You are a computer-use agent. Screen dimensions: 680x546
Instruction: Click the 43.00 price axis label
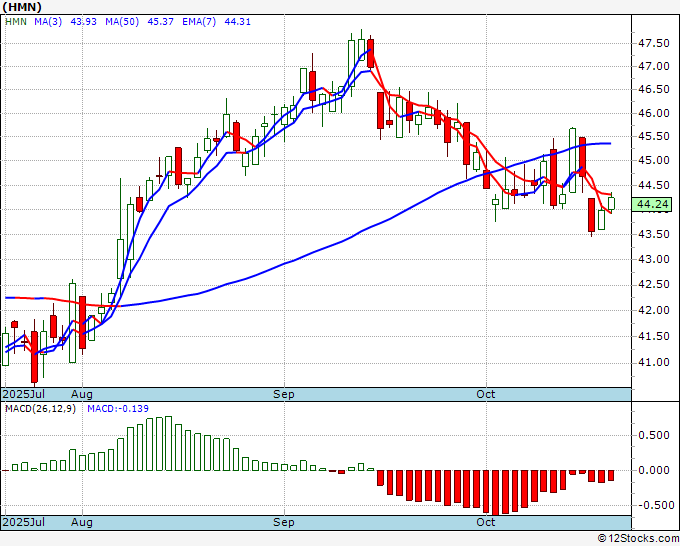tap(654, 259)
